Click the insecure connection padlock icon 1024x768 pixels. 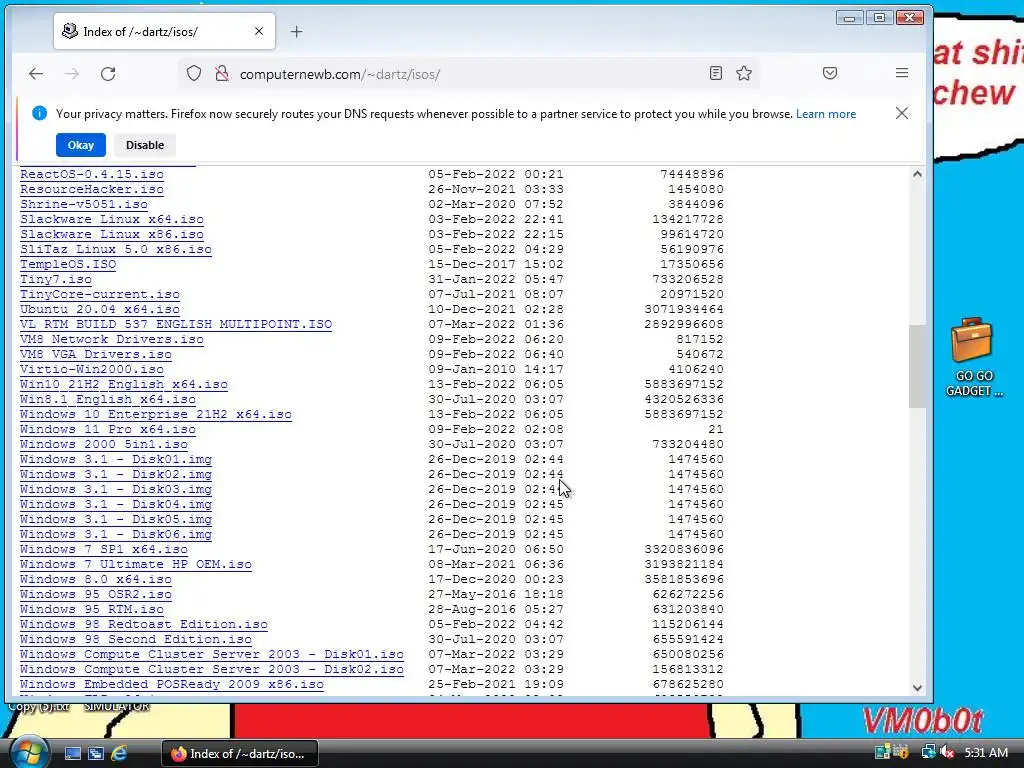(x=222, y=73)
